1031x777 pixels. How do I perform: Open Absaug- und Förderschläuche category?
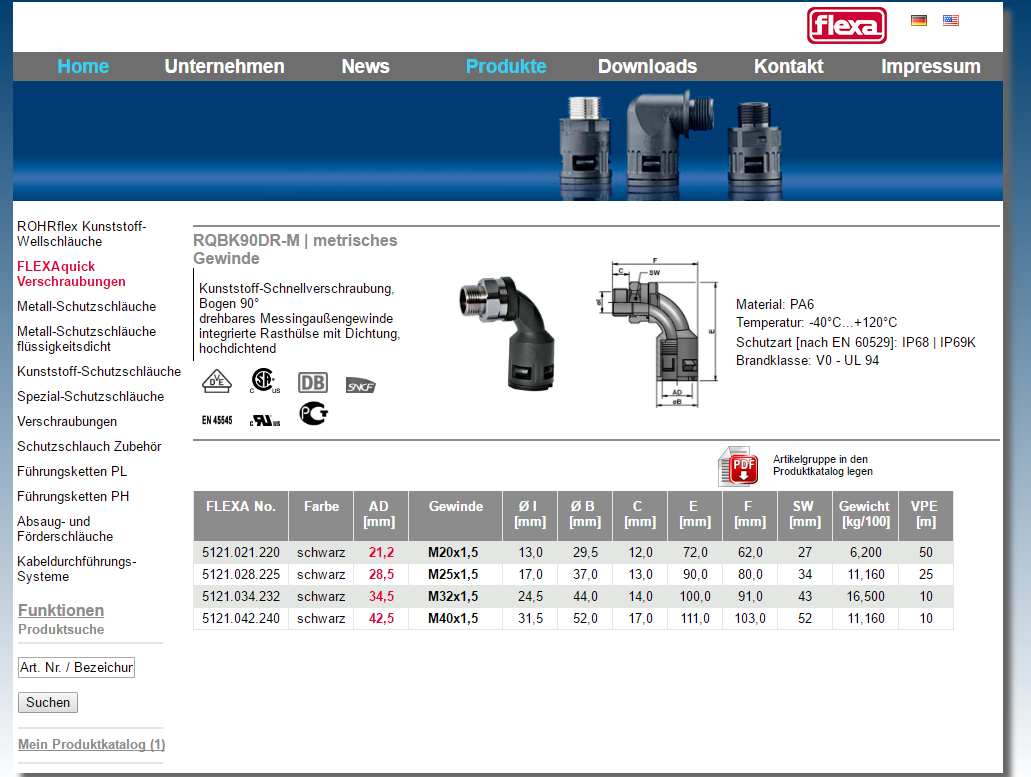pos(65,529)
